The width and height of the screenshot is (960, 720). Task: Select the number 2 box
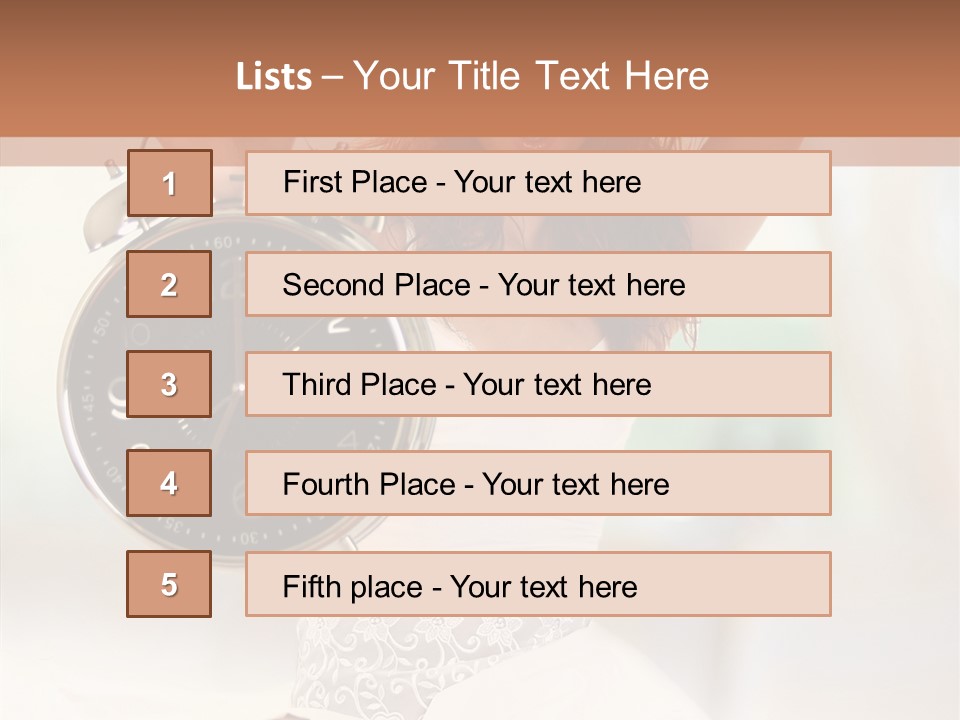[169, 284]
